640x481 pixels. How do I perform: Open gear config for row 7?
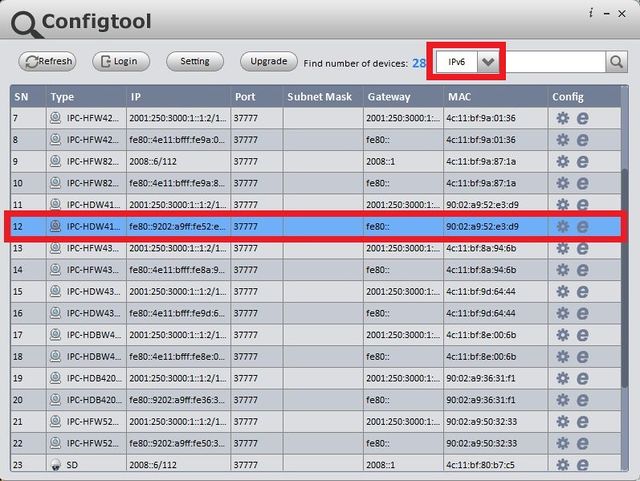(x=562, y=118)
